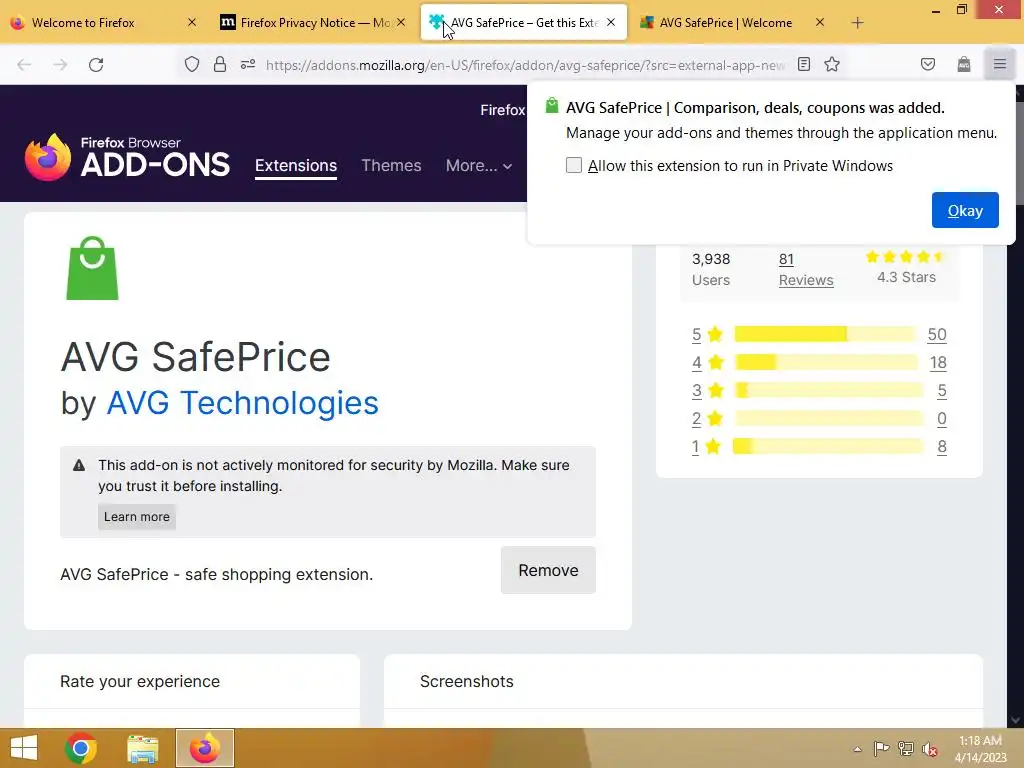Open the Themes section

pos(391,165)
